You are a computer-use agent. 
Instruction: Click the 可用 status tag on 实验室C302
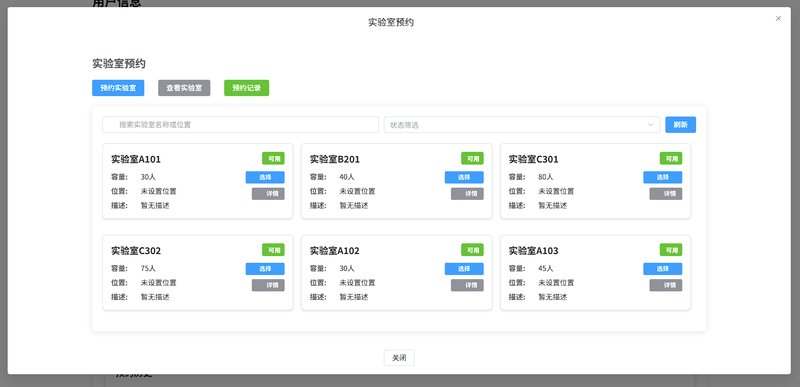coord(273,250)
